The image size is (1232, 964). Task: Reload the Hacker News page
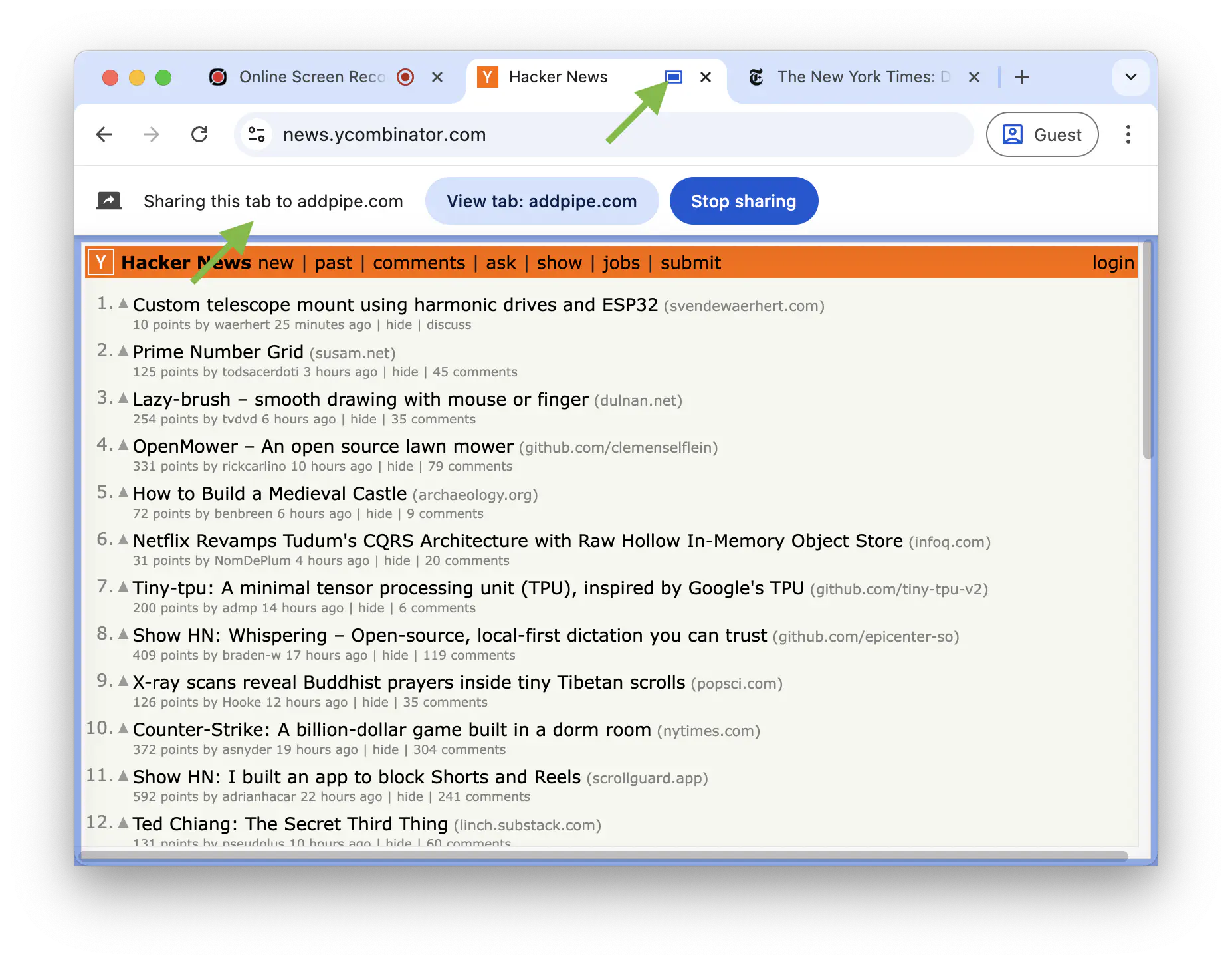click(x=199, y=135)
